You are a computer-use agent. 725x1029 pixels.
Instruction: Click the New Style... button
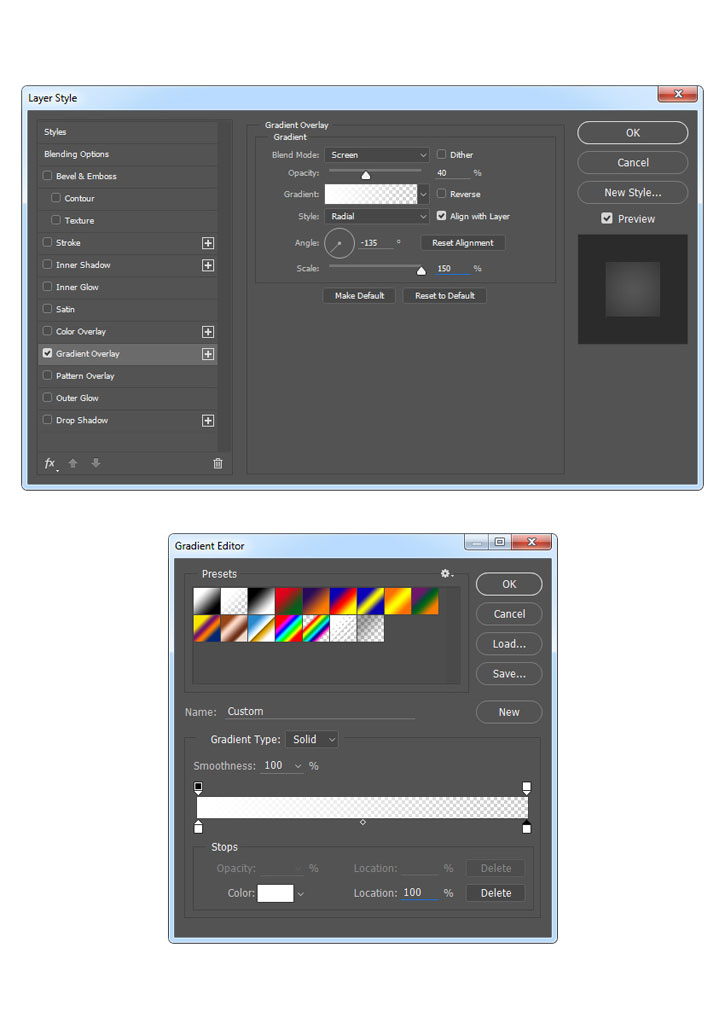632,192
